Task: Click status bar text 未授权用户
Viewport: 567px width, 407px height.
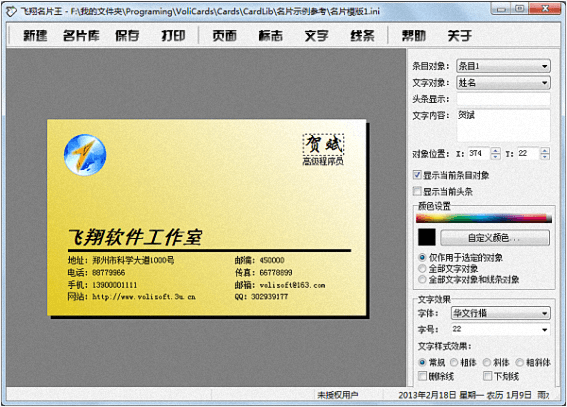Action: click(x=337, y=395)
